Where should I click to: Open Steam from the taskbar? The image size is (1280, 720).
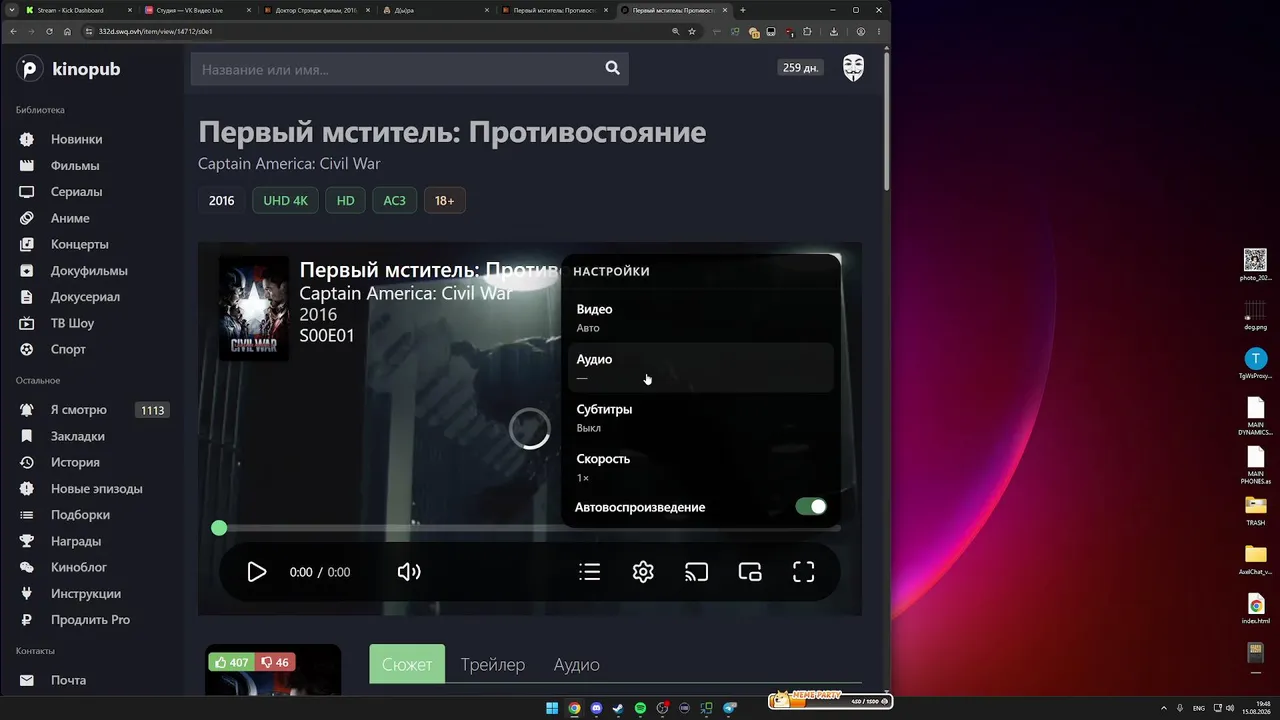point(618,708)
